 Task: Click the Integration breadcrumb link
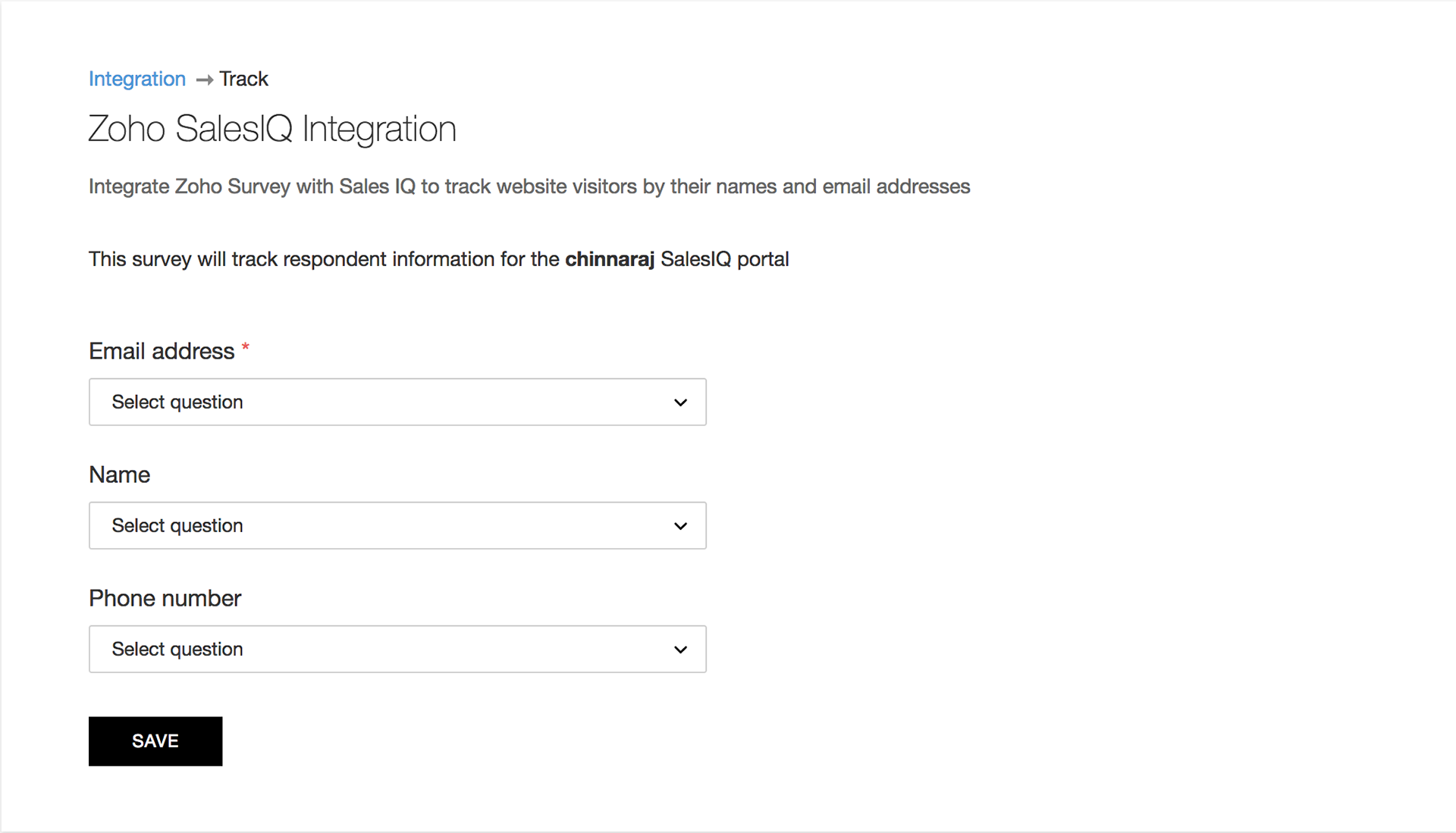pos(137,79)
